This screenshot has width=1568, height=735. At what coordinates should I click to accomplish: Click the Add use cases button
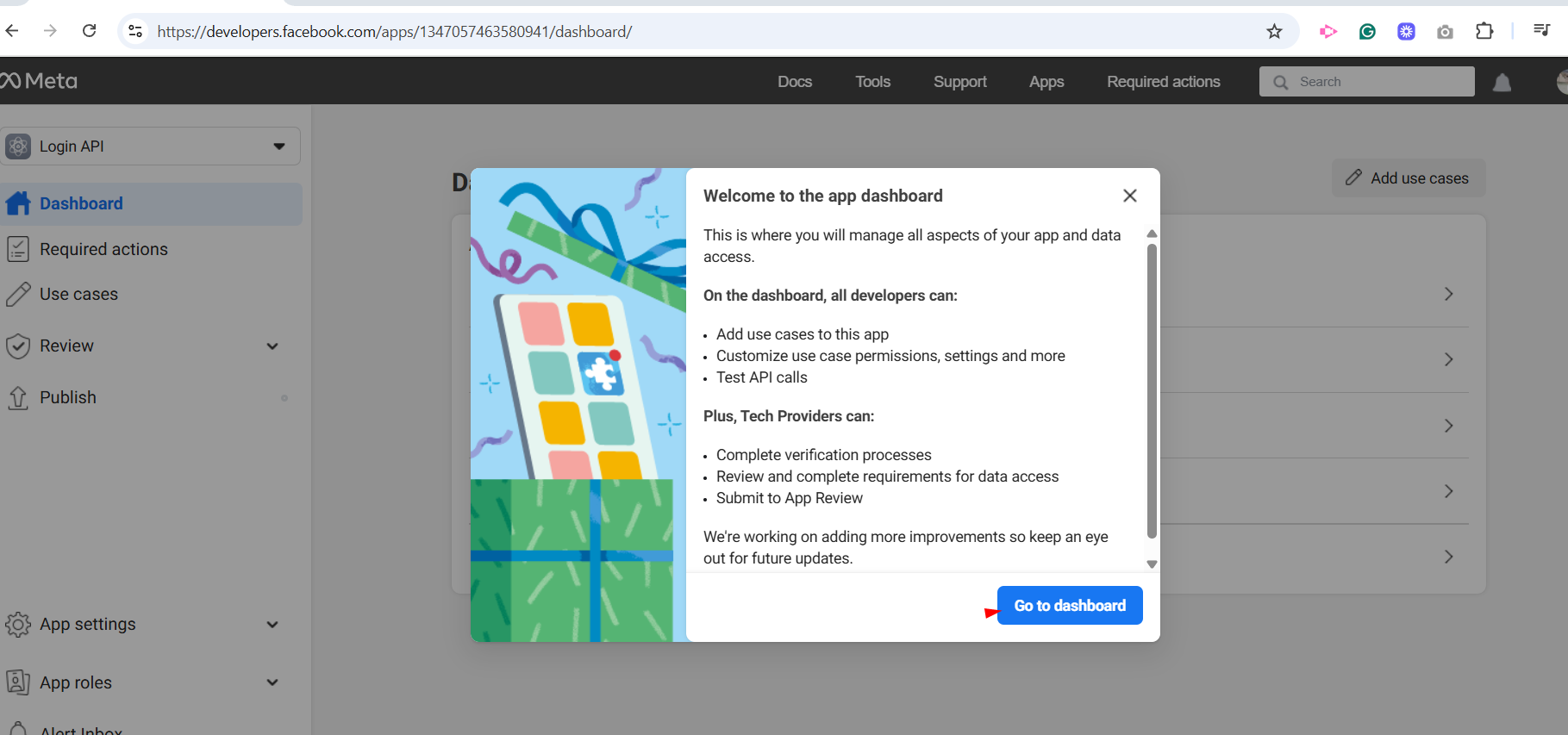point(1408,178)
